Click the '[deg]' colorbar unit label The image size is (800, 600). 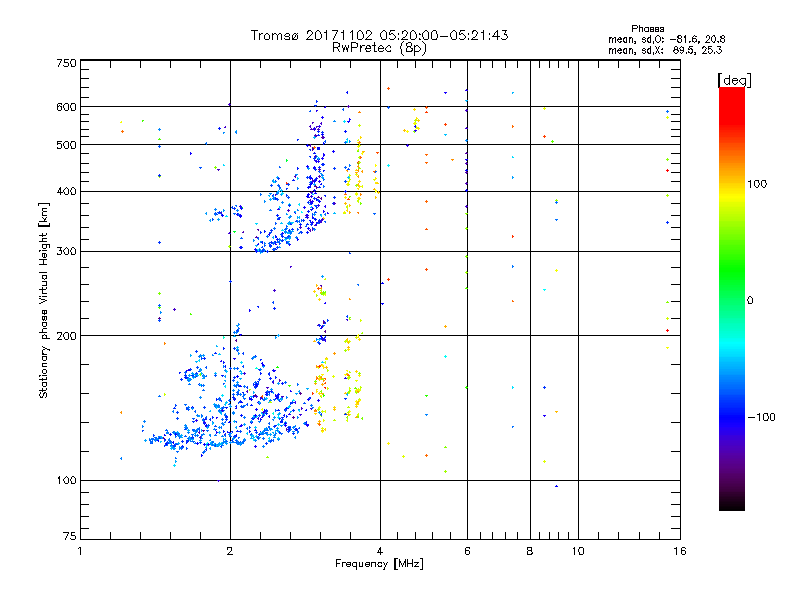pos(734,80)
